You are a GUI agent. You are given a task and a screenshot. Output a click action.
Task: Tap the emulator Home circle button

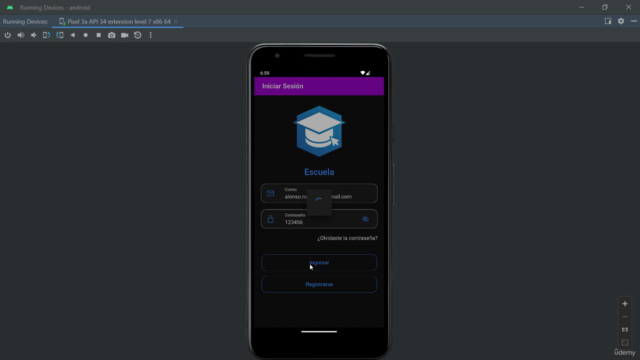click(x=86, y=35)
